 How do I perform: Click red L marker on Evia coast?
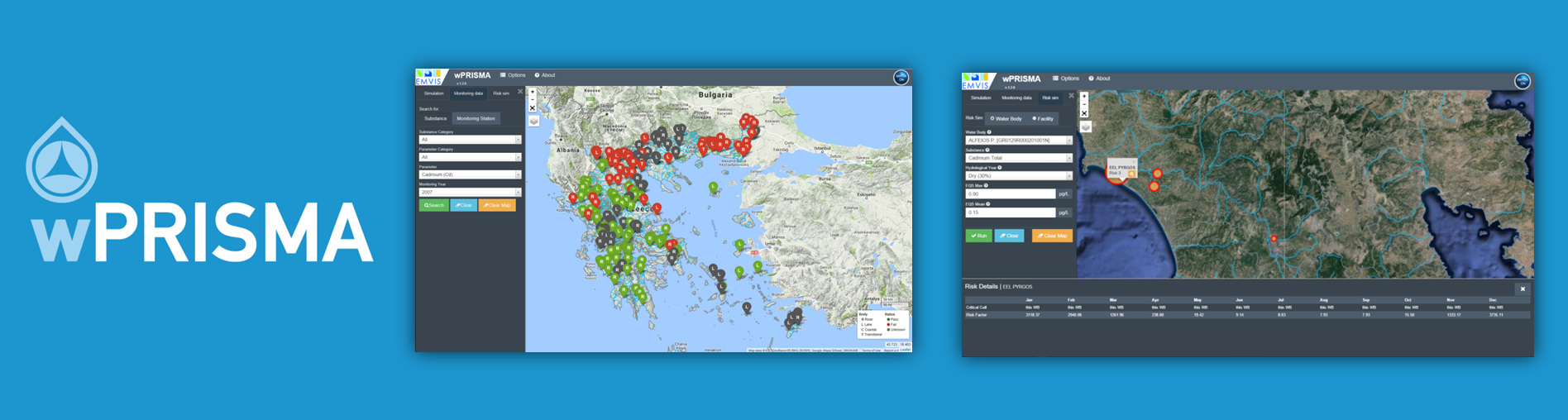(x=657, y=208)
